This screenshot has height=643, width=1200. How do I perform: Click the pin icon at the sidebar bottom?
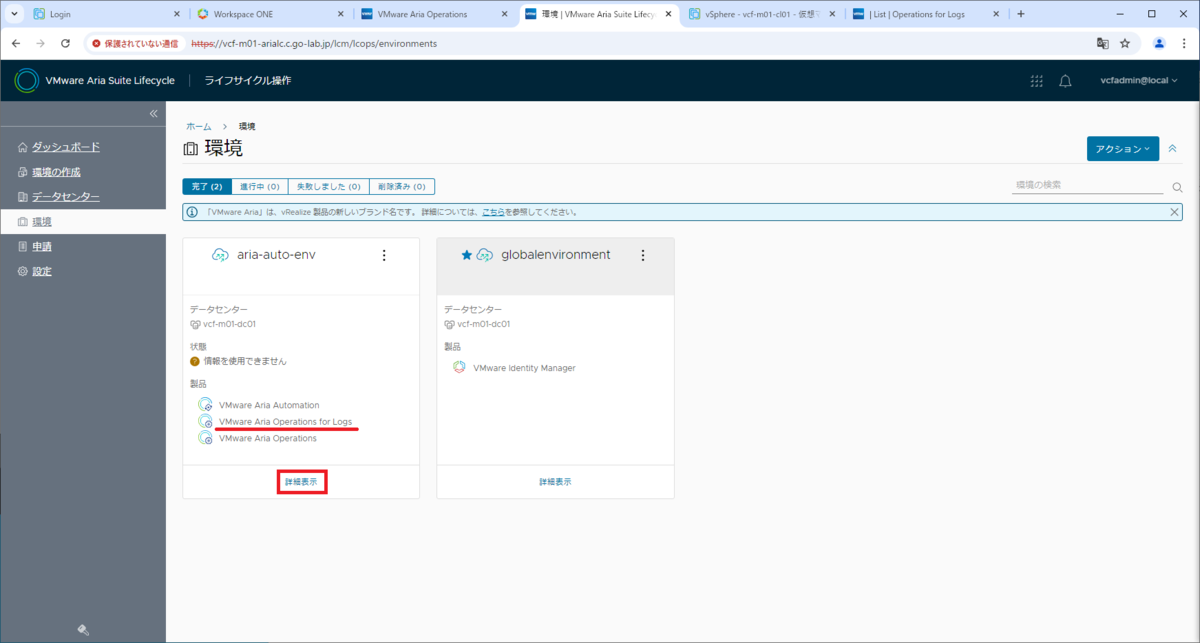[83, 630]
